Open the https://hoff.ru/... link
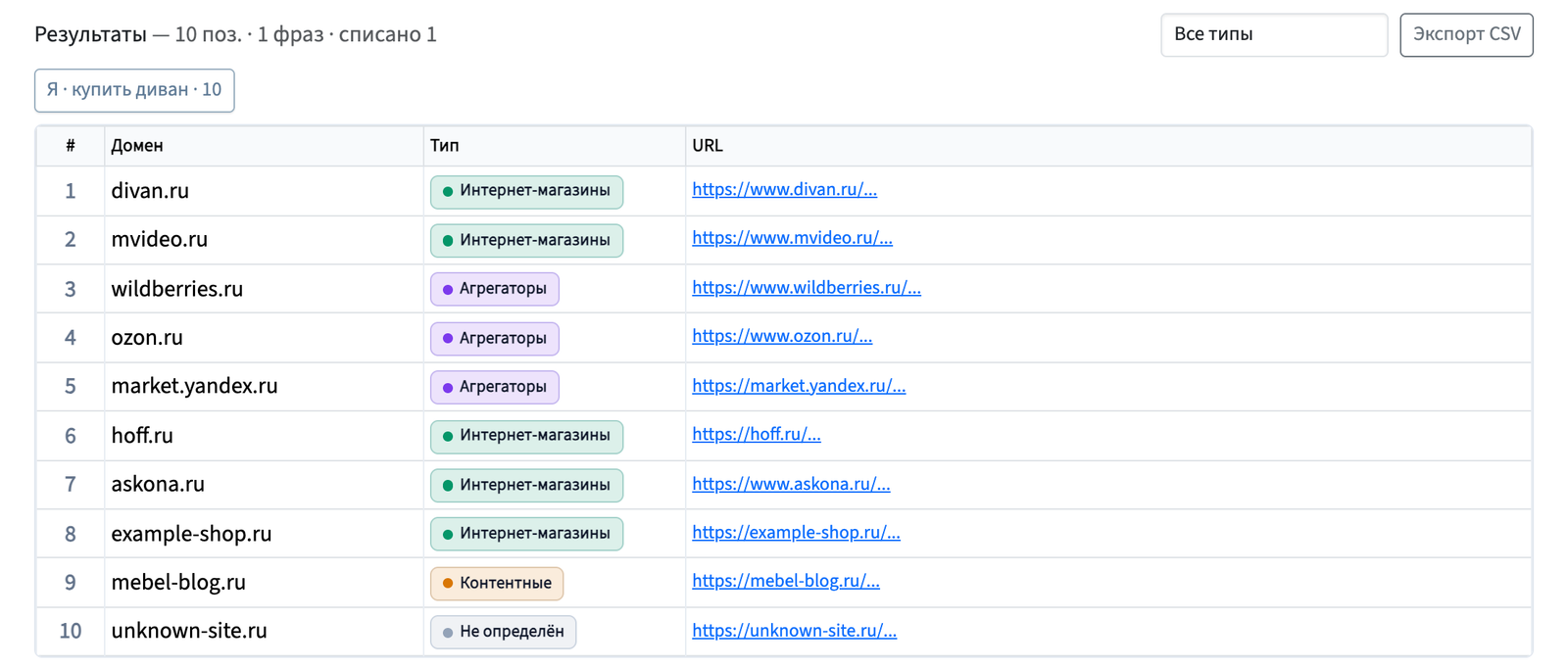This screenshot has height=668, width=1568. (757, 434)
